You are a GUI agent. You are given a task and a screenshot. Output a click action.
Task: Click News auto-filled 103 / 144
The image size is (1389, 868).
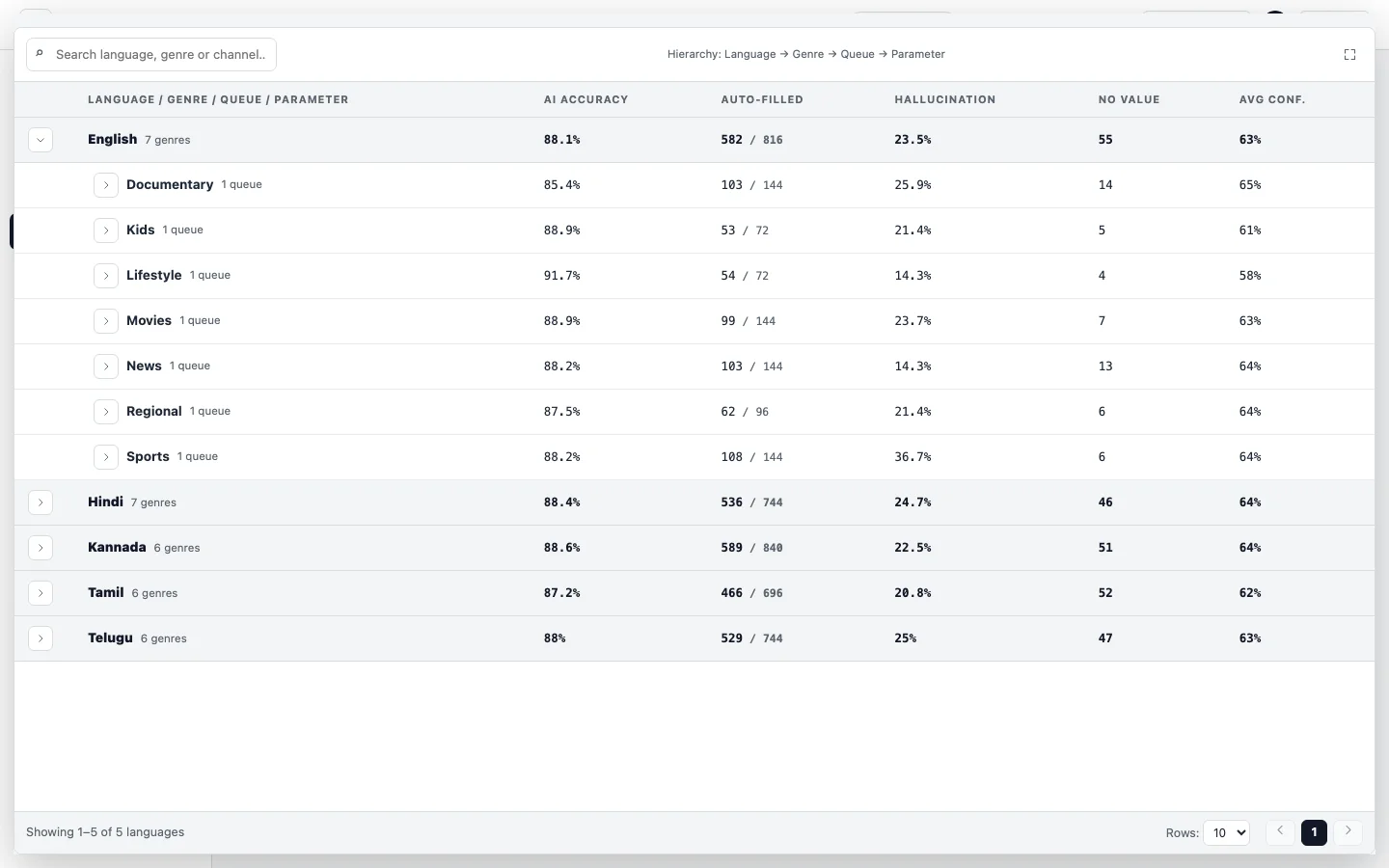pyautogui.click(x=751, y=366)
